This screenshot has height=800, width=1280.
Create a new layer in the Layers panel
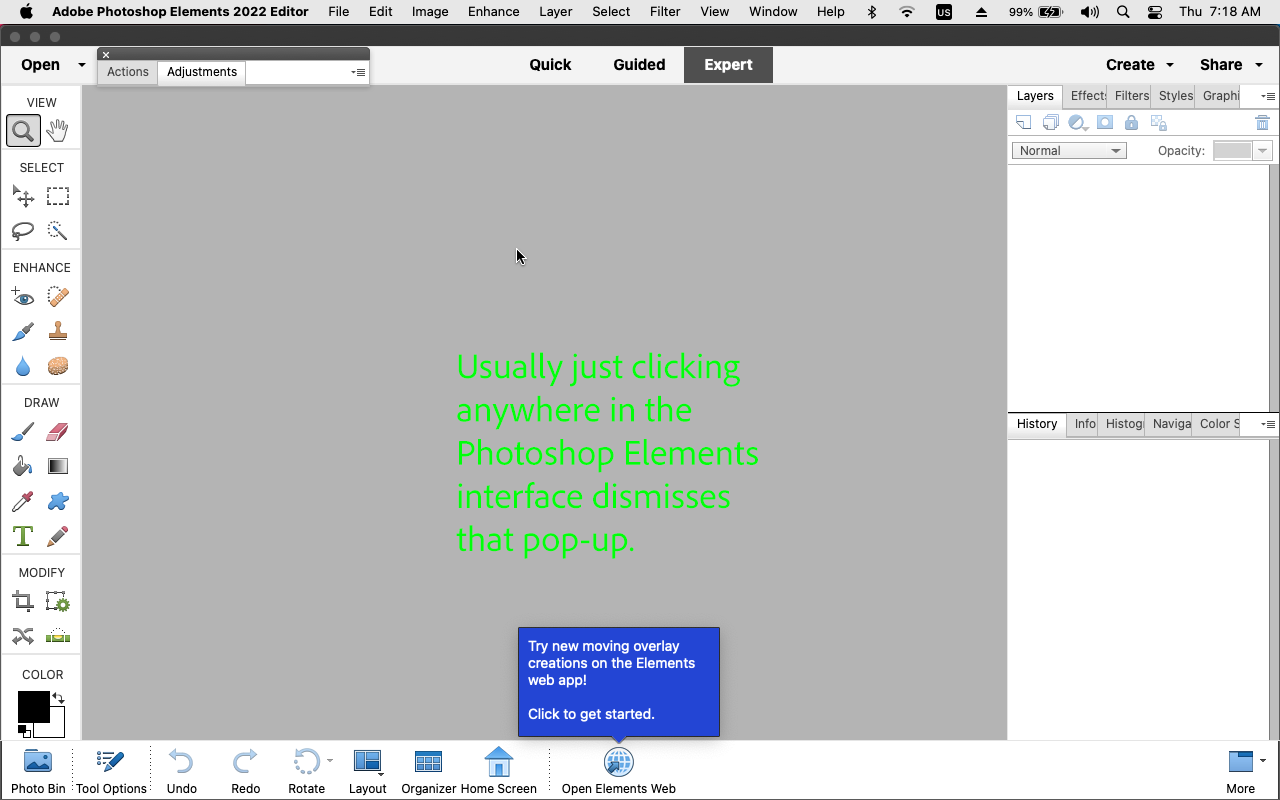pos(1023,122)
